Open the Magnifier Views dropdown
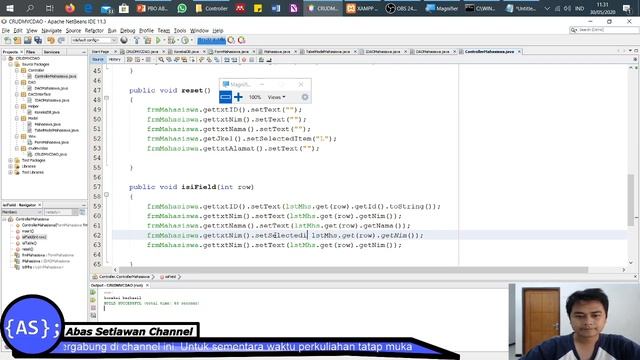This screenshot has width=640, height=360. coord(276,97)
